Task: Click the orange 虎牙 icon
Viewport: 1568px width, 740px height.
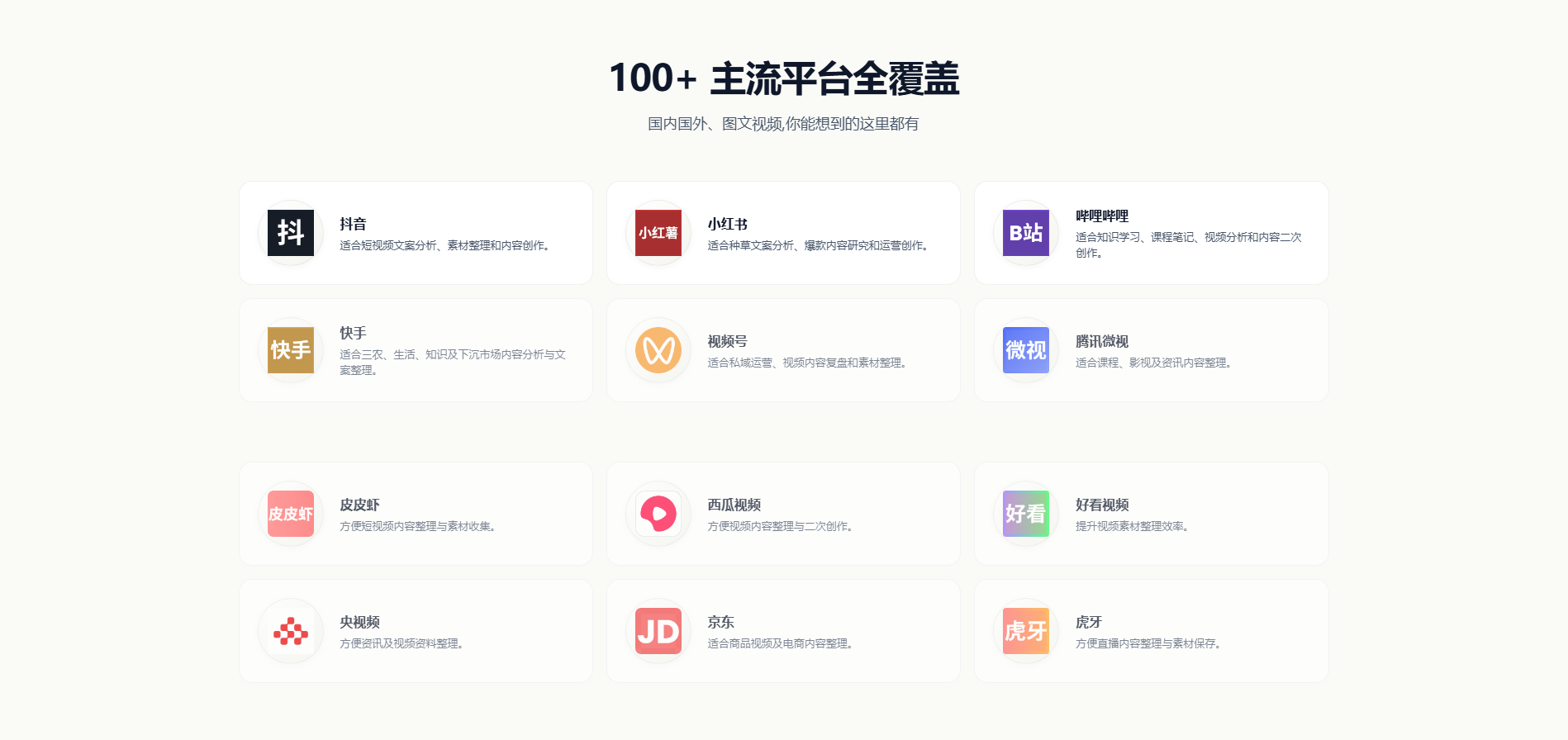Action: [x=1026, y=631]
